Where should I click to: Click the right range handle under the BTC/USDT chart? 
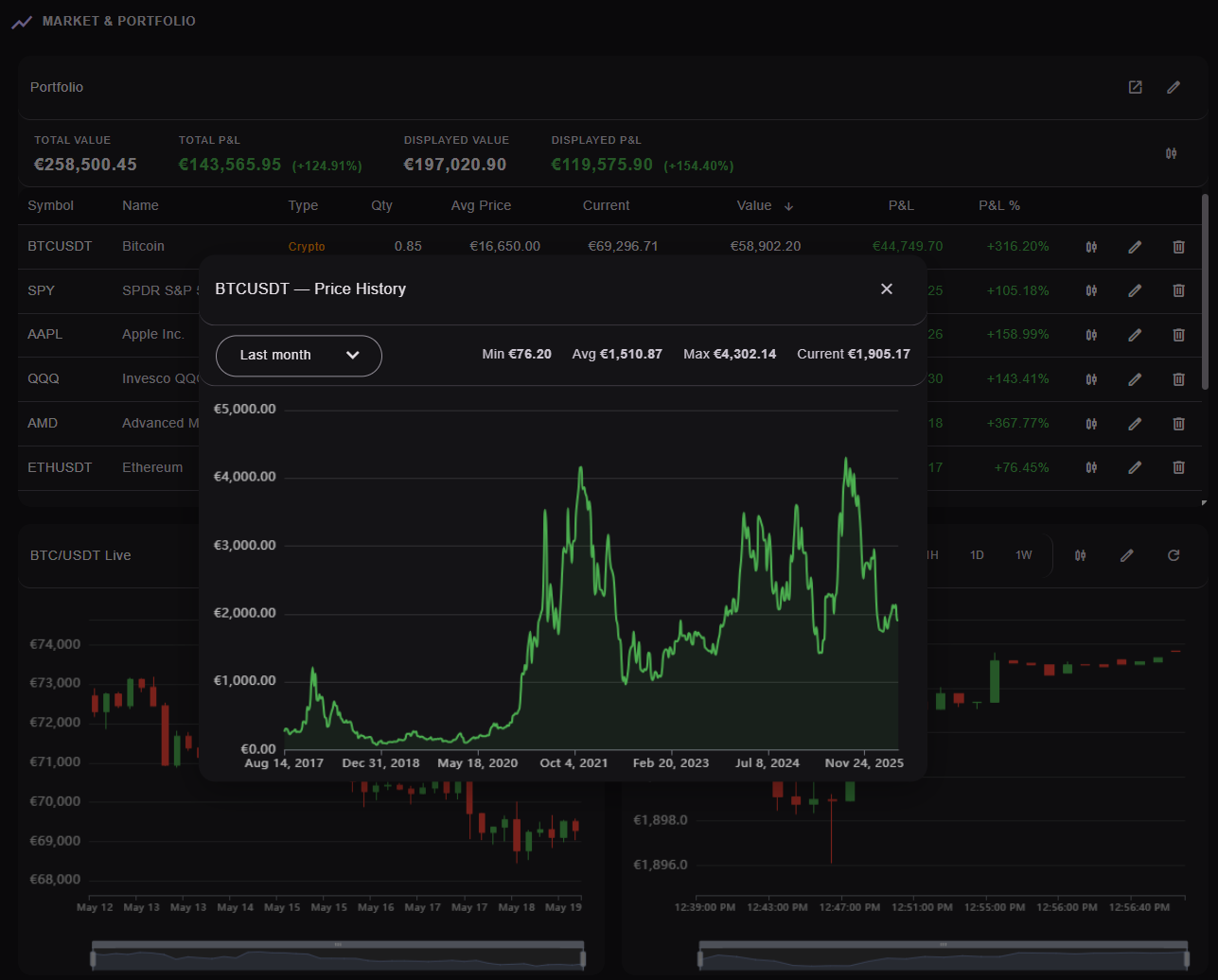583,960
